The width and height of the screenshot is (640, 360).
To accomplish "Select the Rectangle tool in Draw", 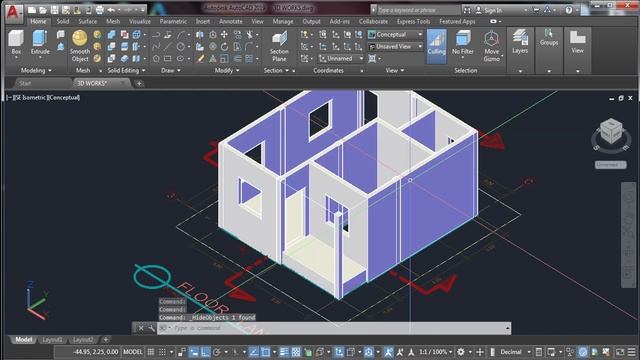I will tap(167, 59).
